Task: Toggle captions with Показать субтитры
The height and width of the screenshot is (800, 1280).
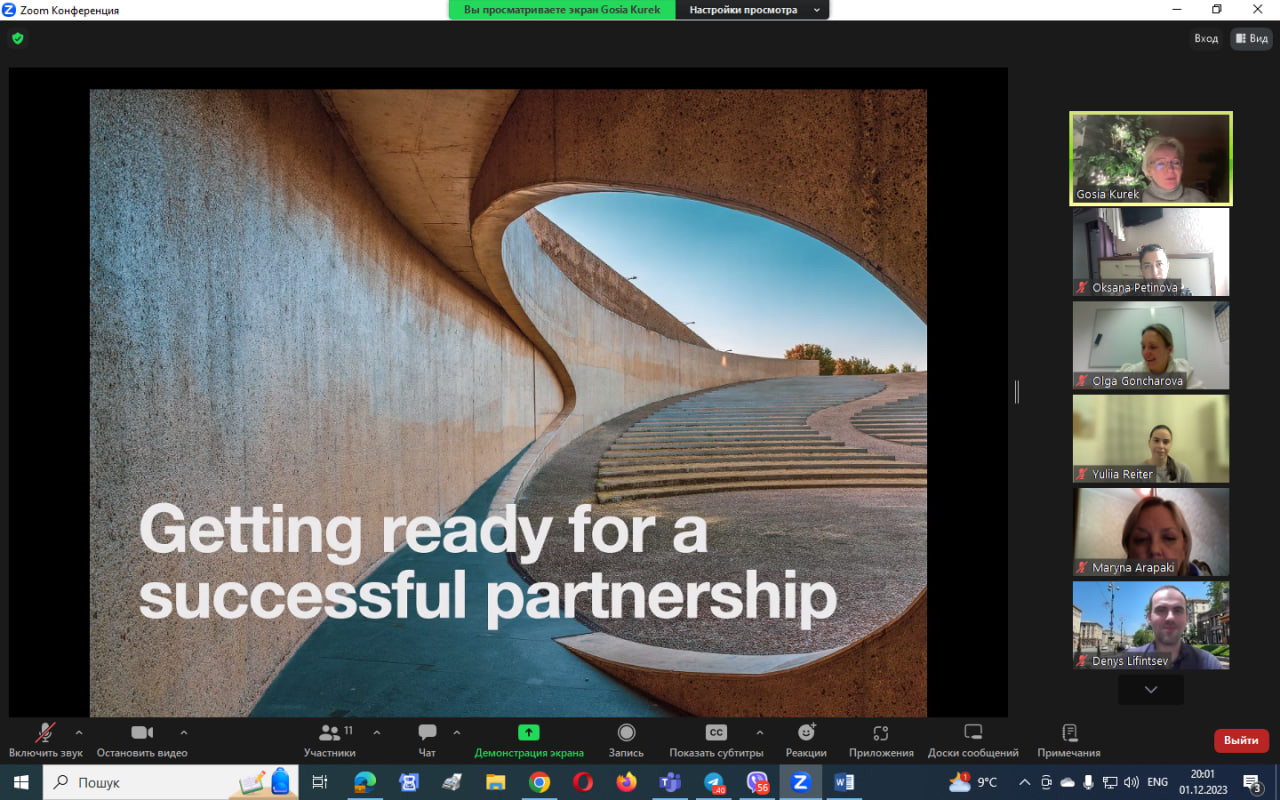Action: pyautogui.click(x=716, y=733)
